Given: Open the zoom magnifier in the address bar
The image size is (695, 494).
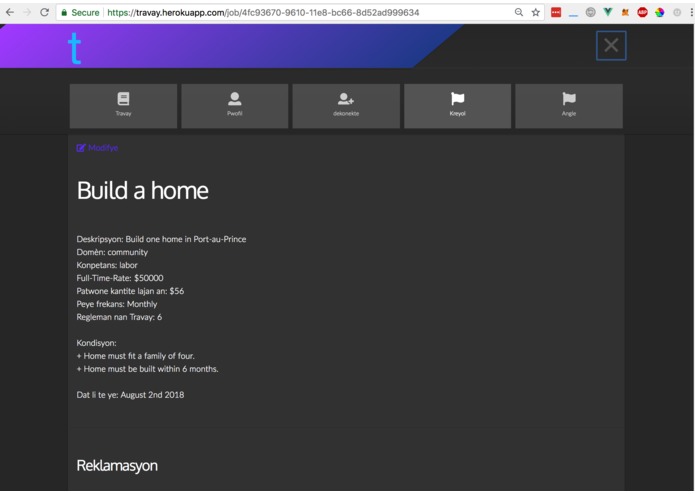Looking at the screenshot, I should [x=519, y=12].
